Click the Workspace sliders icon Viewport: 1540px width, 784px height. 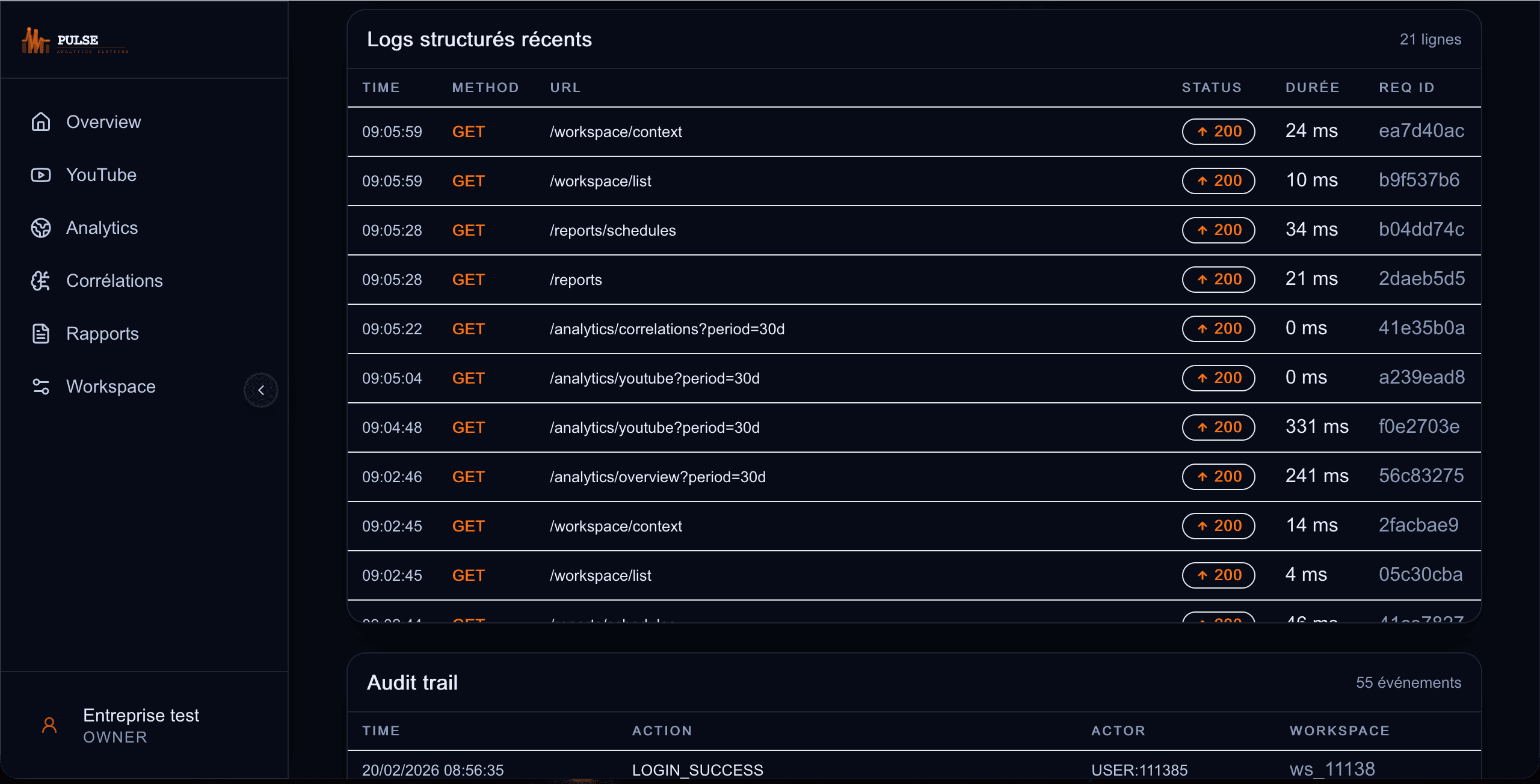pyautogui.click(x=41, y=387)
